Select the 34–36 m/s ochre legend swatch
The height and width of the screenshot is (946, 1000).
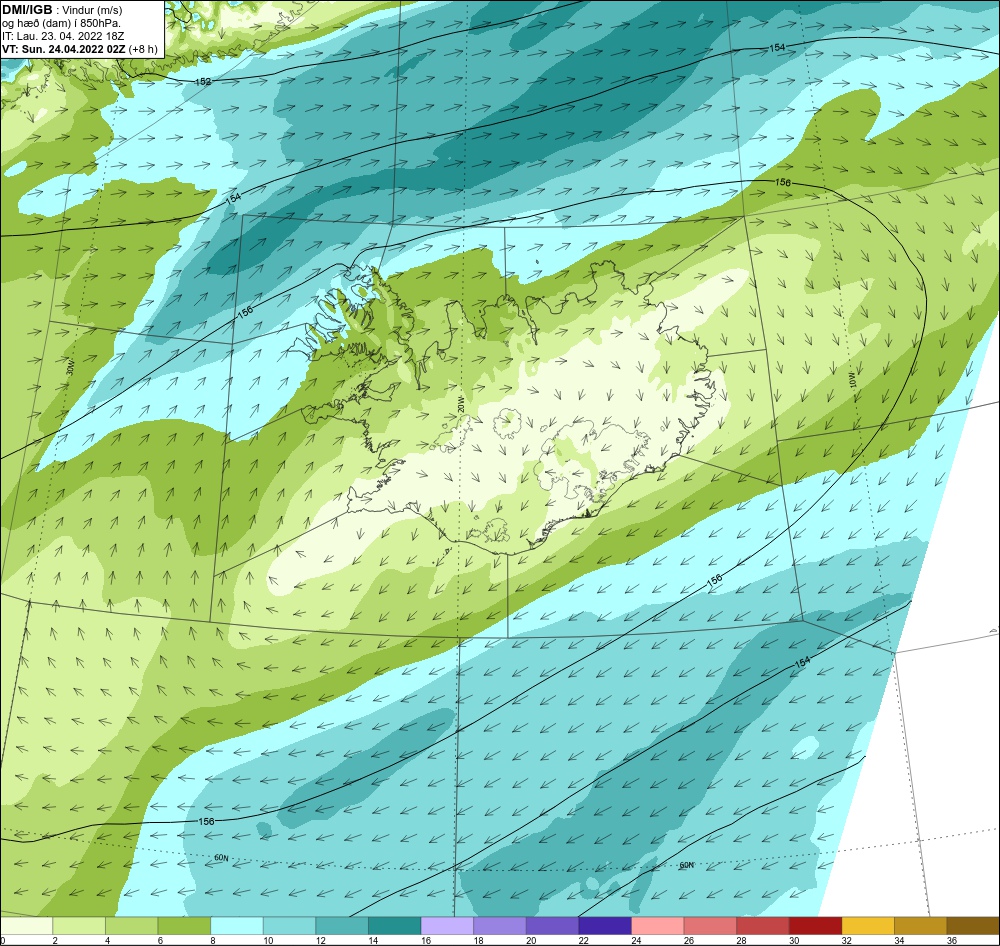pos(921,926)
